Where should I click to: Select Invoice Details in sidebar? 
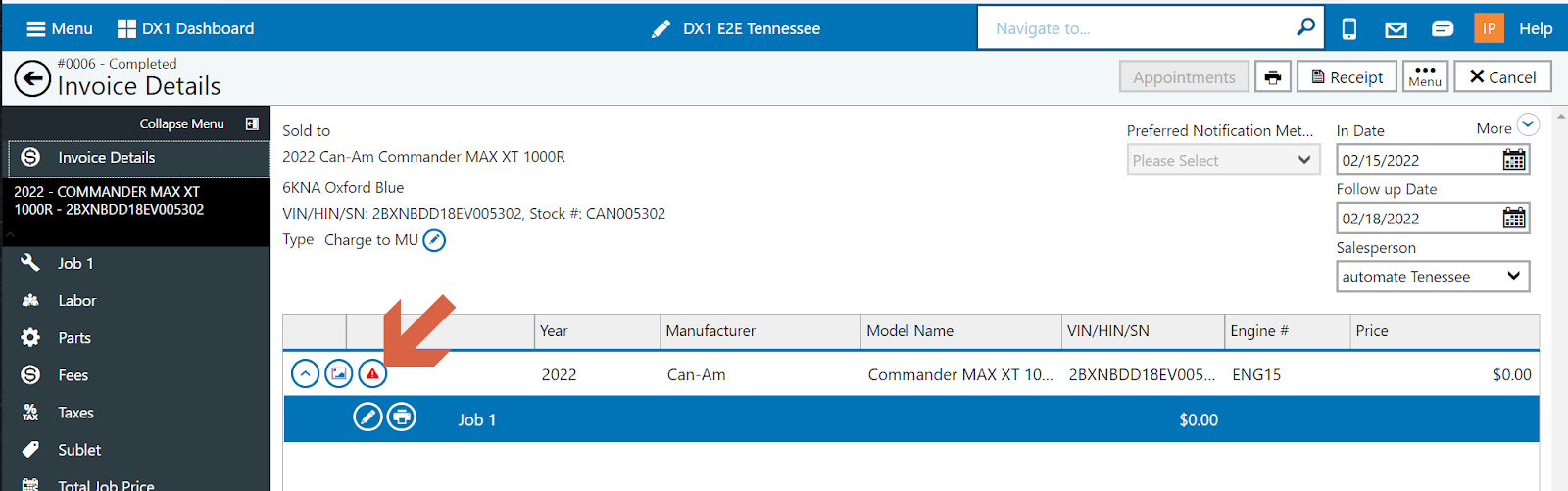[139, 158]
